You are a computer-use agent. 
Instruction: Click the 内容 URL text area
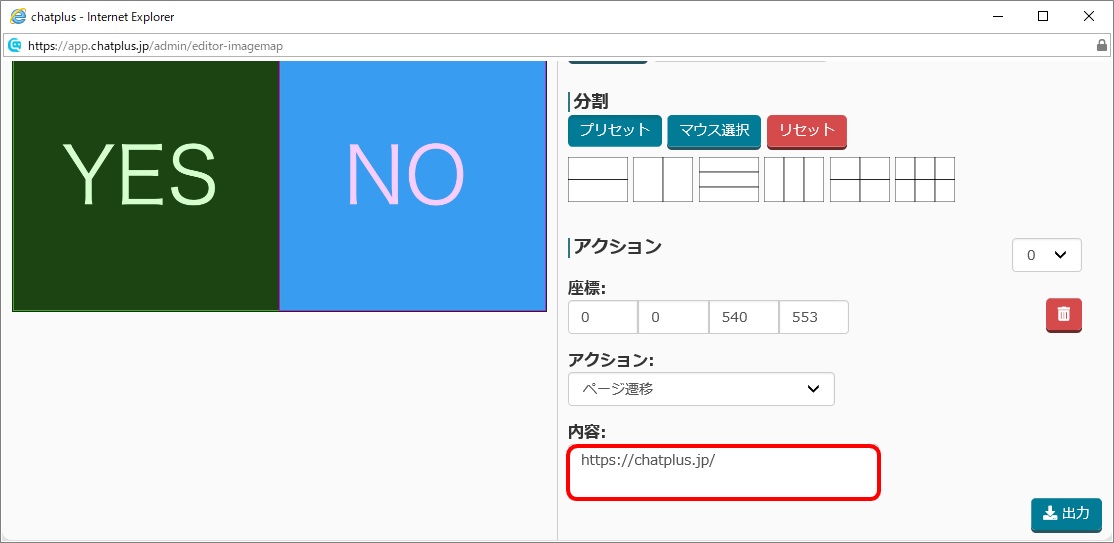coord(723,473)
